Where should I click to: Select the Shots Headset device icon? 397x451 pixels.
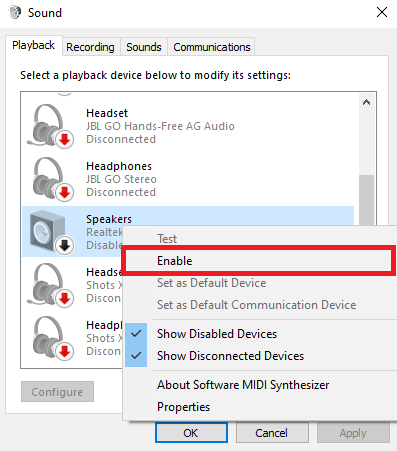pos(50,285)
